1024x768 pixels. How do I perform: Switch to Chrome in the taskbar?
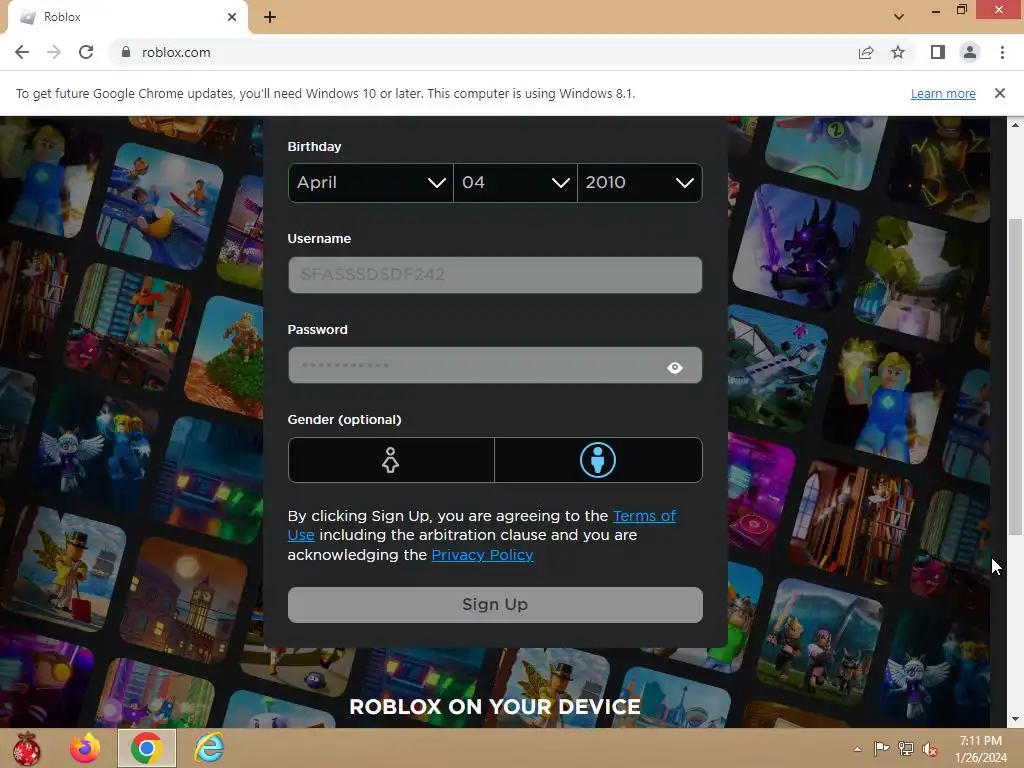(147, 748)
